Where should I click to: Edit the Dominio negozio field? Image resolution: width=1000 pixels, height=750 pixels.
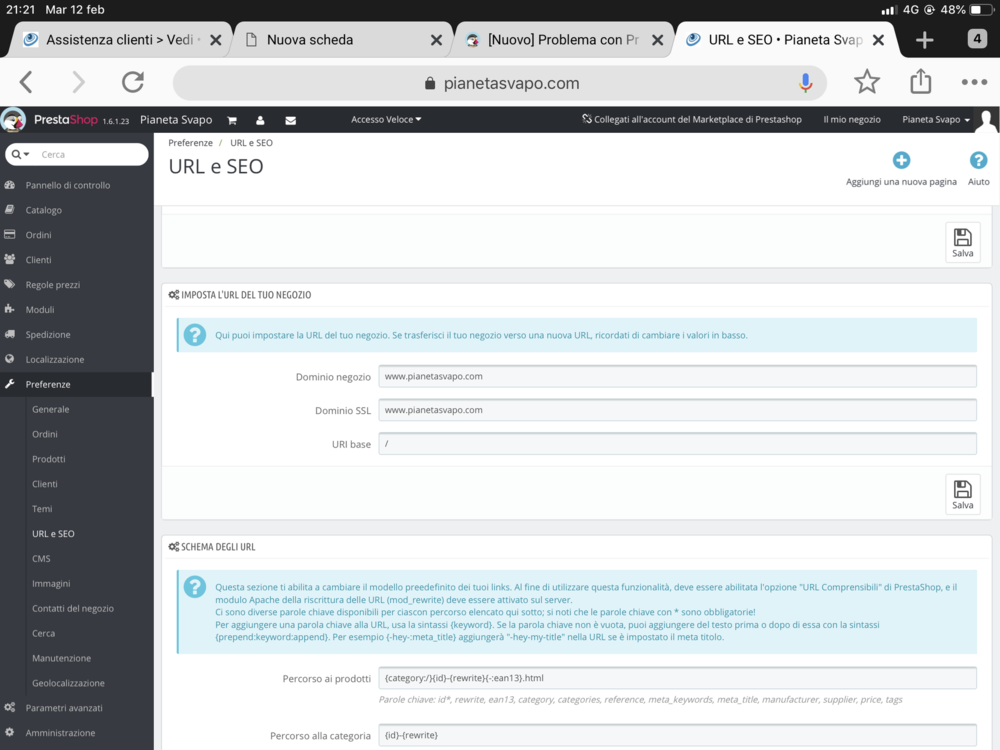pyautogui.click(x=677, y=376)
